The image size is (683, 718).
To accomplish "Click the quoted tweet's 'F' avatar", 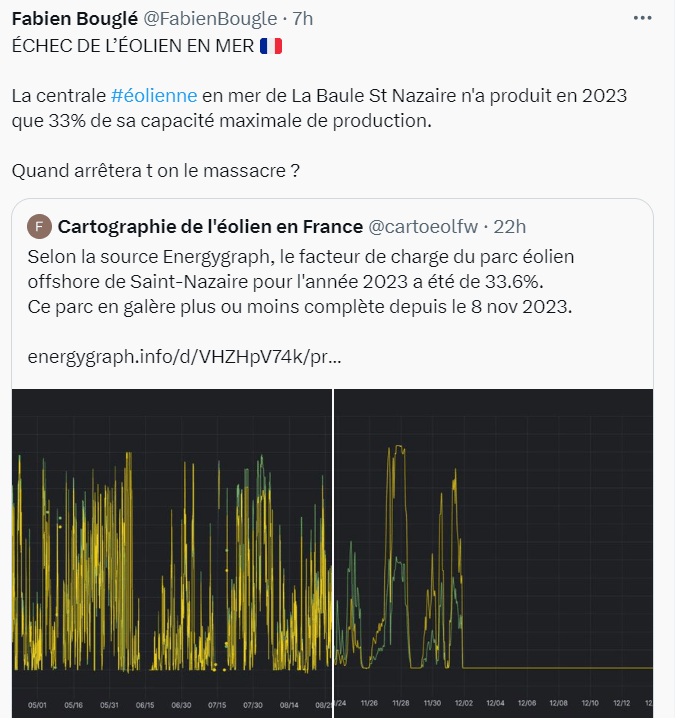I will [39, 226].
